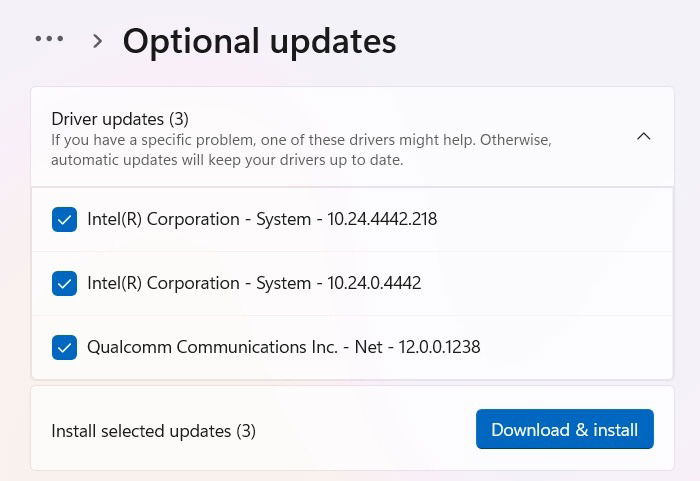700x481 pixels.
Task: Open the breadcrumb ellipsis menu
Action: pyautogui.click(x=49, y=40)
